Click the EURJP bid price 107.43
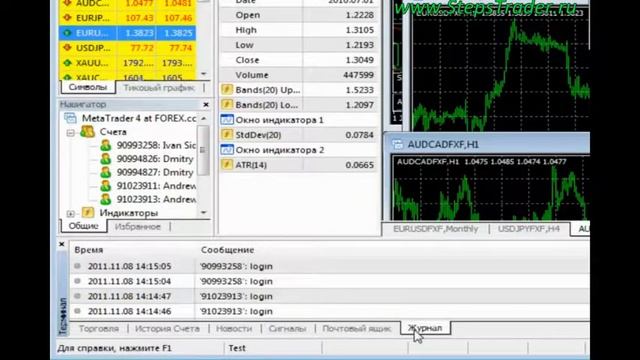Viewport: 640px width, 360px height. pyautogui.click(x=139, y=18)
